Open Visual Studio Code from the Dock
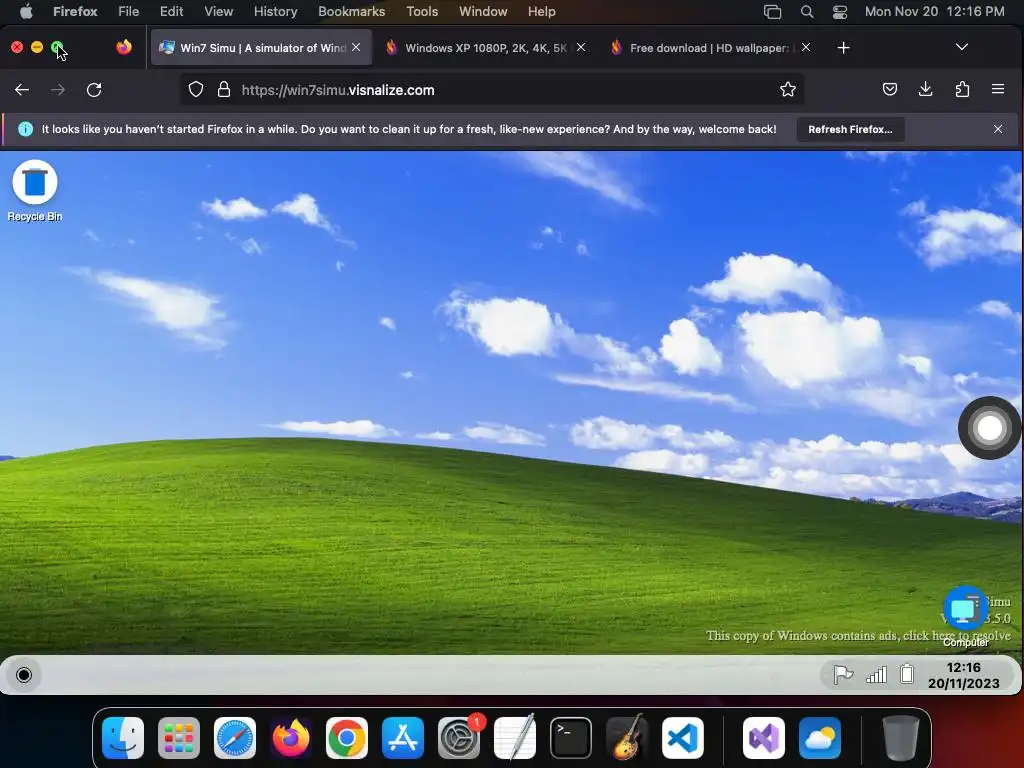1024x768 pixels. tap(682, 738)
